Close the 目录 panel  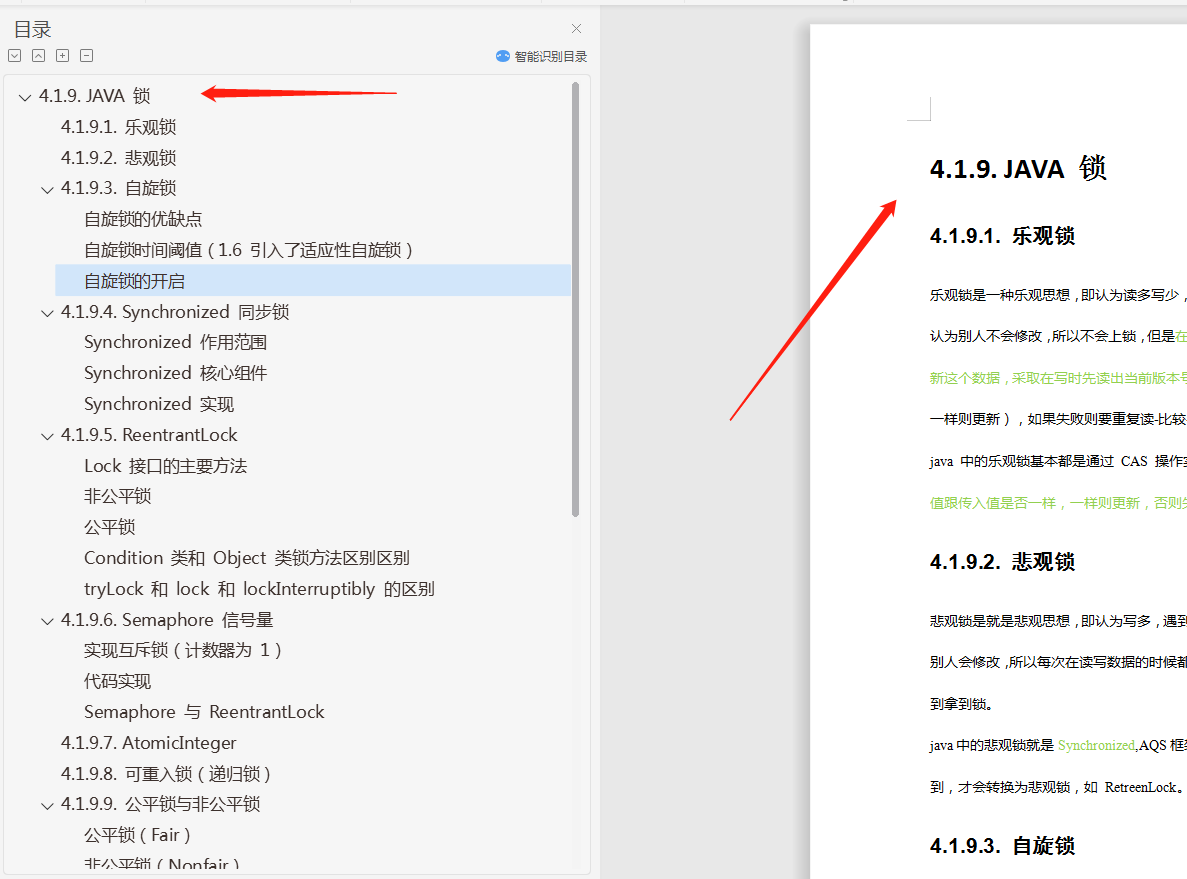(x=575, y=28)
